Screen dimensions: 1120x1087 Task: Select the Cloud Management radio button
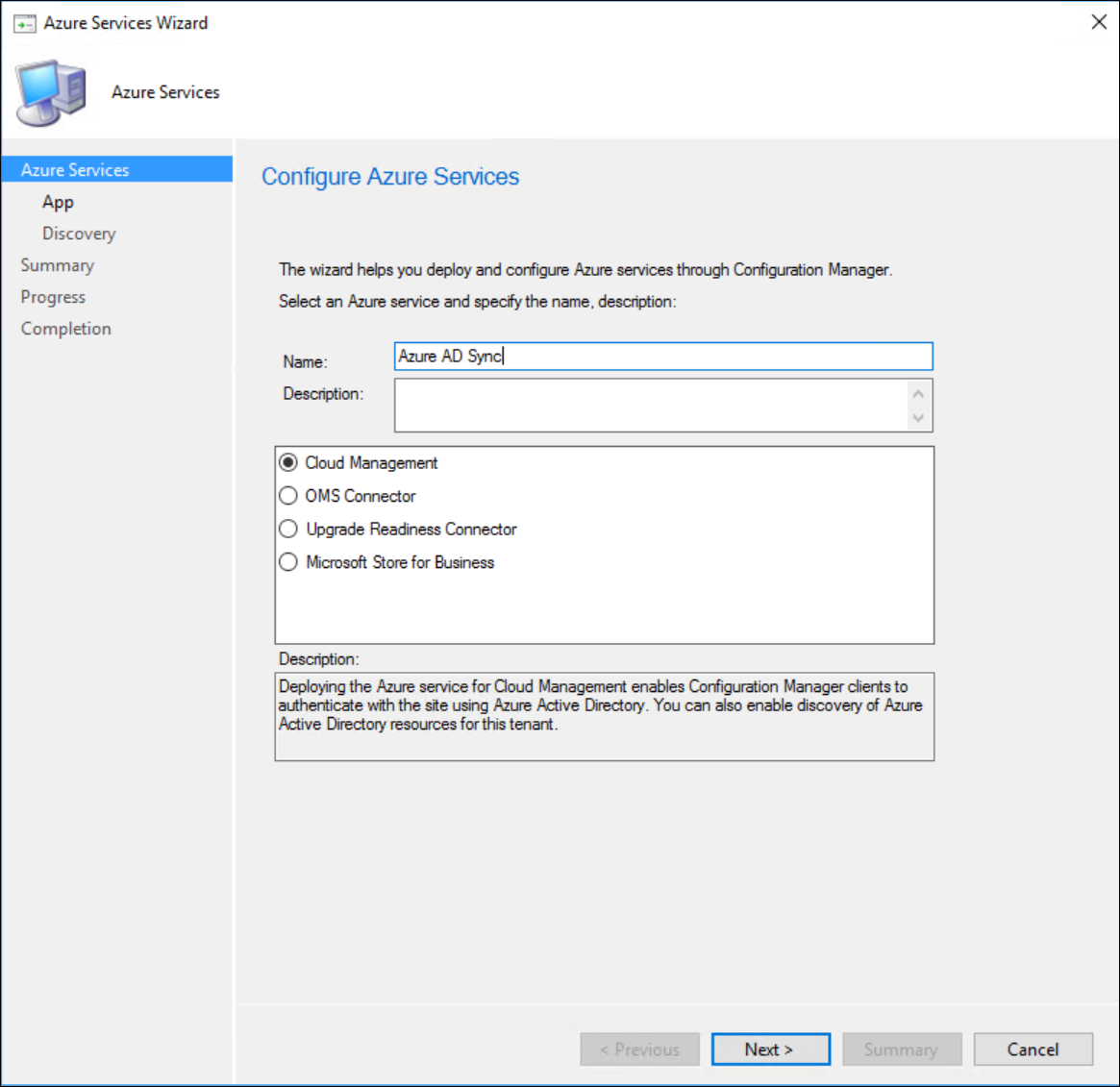(x=288, y=463)
